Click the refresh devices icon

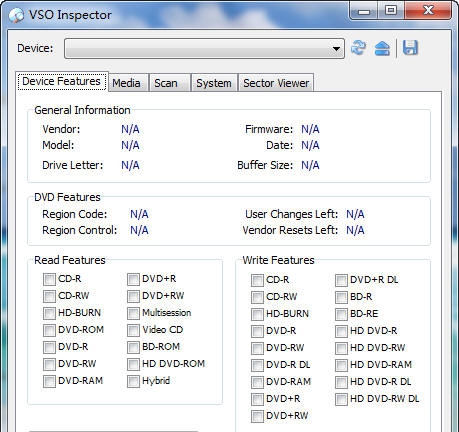click(358, 48)
